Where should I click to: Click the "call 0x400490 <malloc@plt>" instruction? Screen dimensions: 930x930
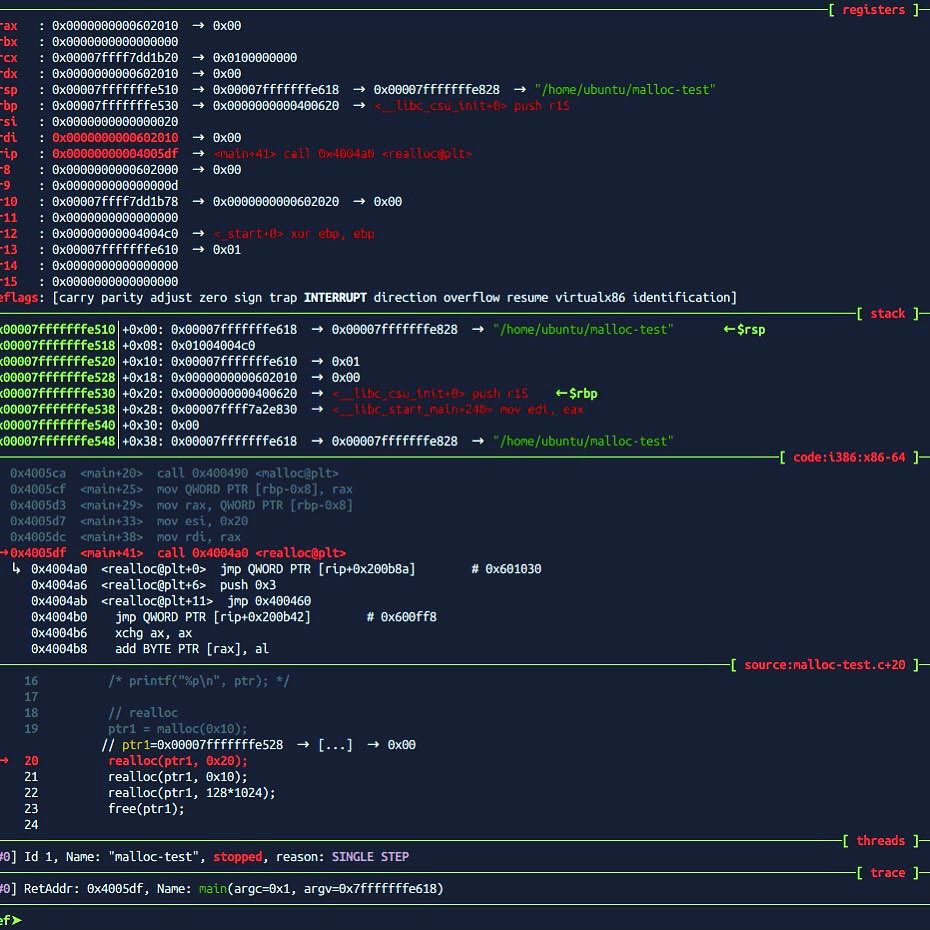247,473
